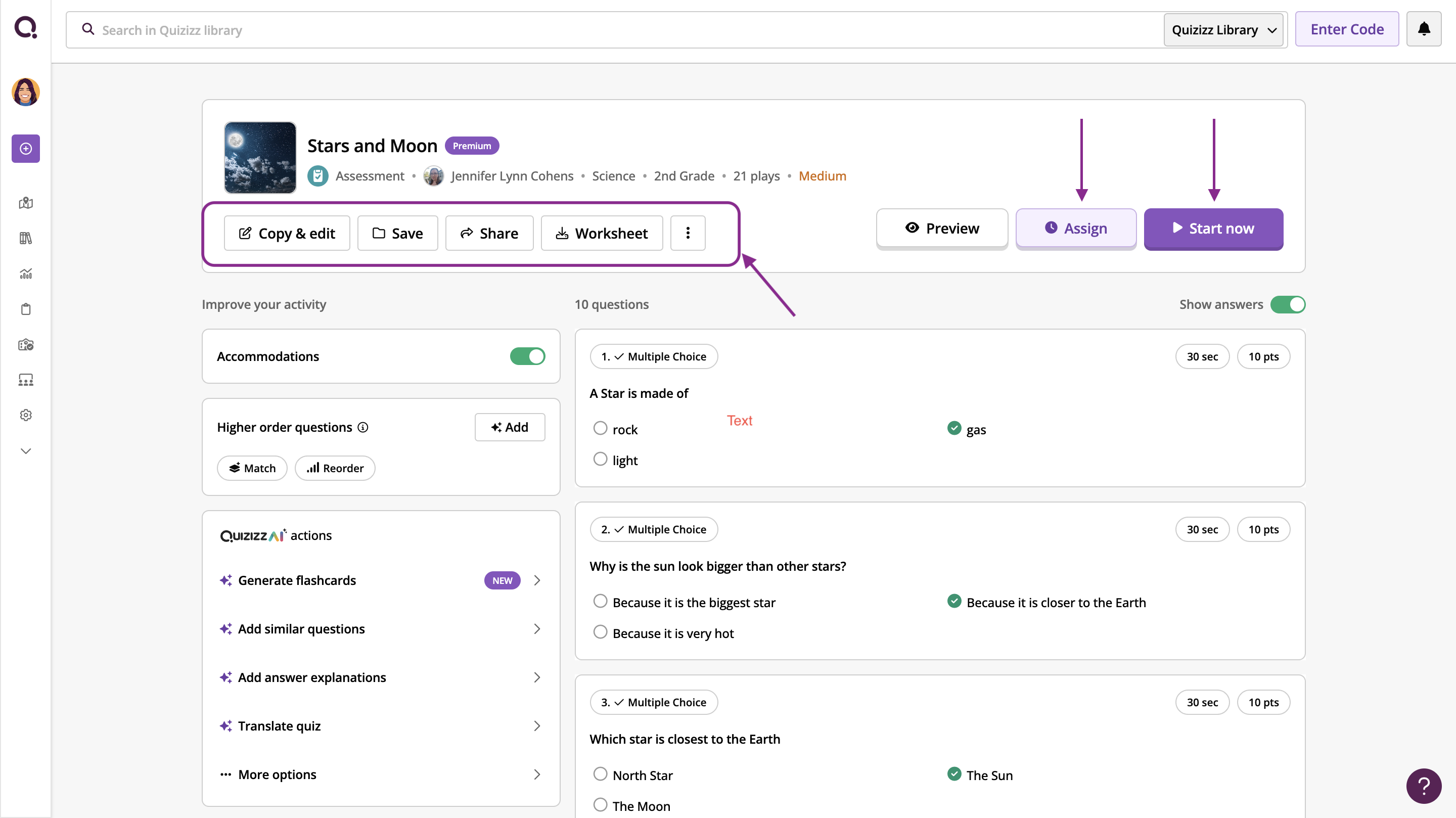Add higher order questions with Add button
1456x818 pixels.
pos(510,427)
